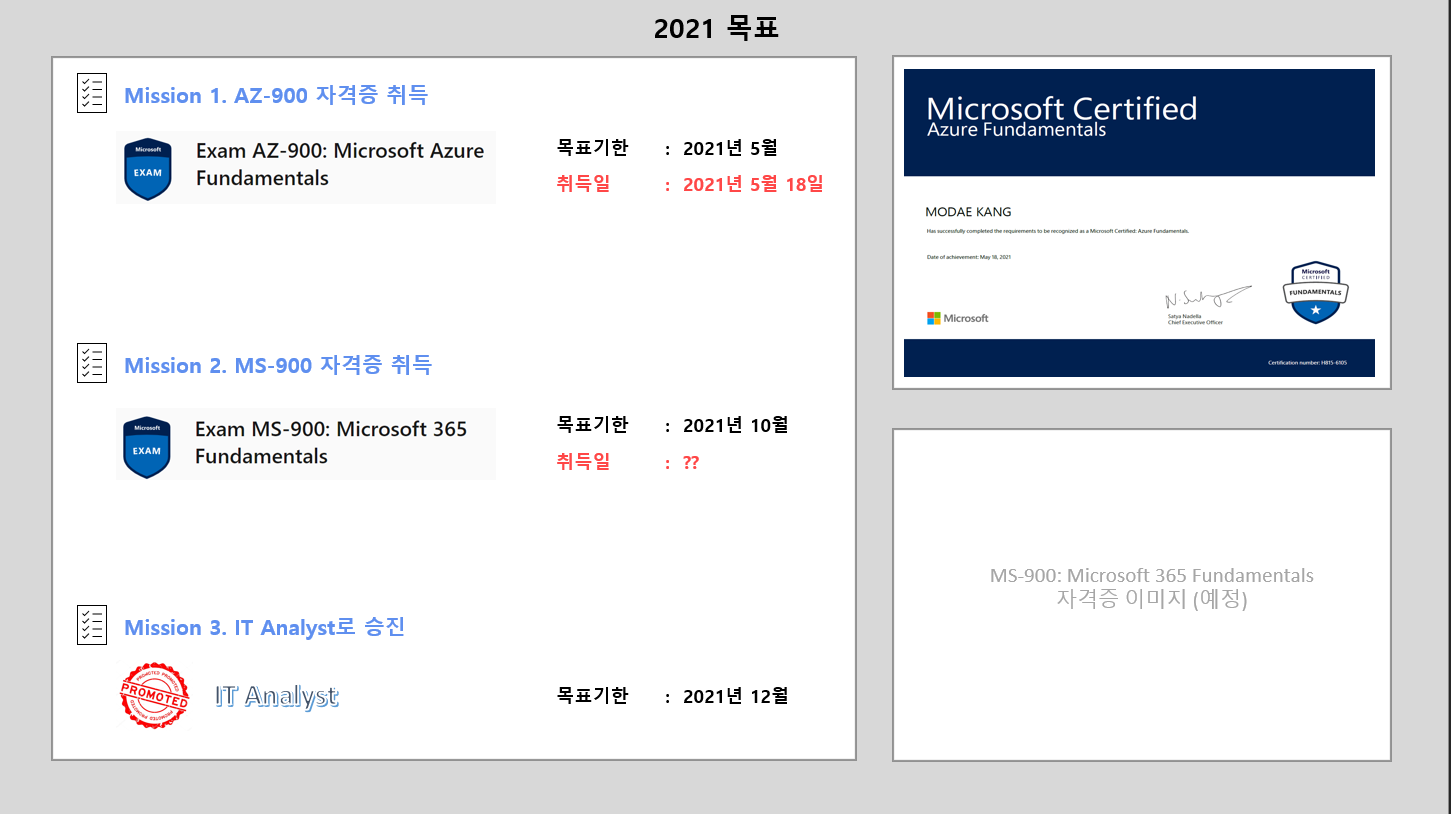Select the AZ-900 exam badge icon
1451x814 pixels.
147,169
